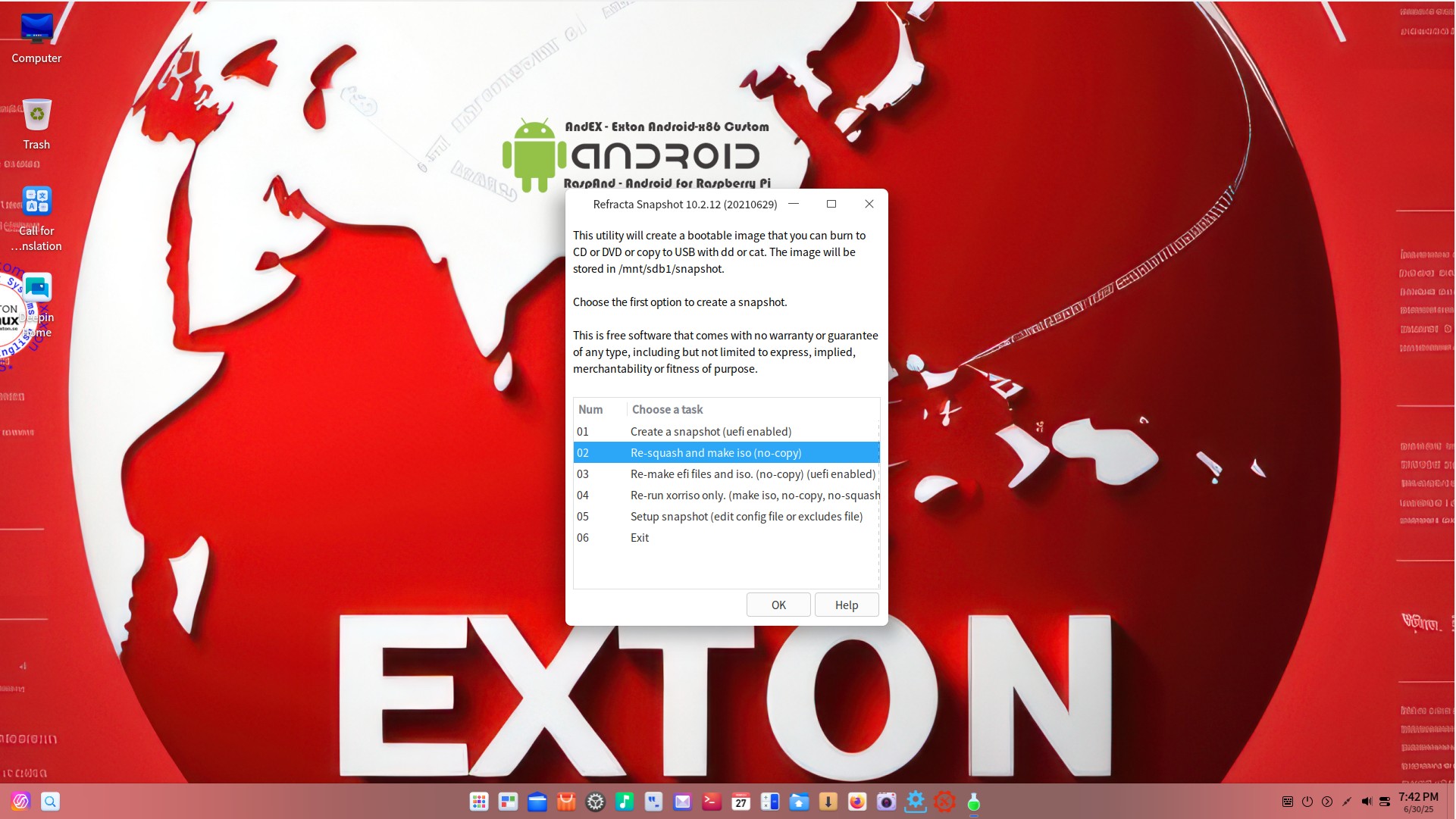Open the multitasking view dock icon
Image resolution: width=1456 pixels, height=819 pixels.
(x=508, y=802)
